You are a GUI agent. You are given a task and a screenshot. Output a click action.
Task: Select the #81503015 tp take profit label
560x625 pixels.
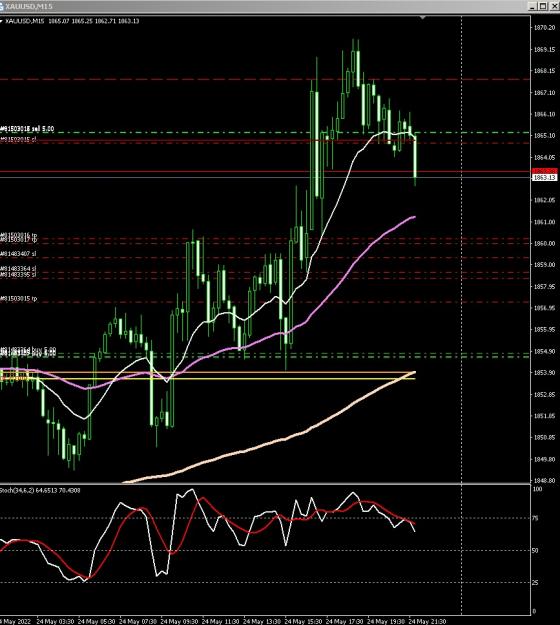(x=19, y=299)
